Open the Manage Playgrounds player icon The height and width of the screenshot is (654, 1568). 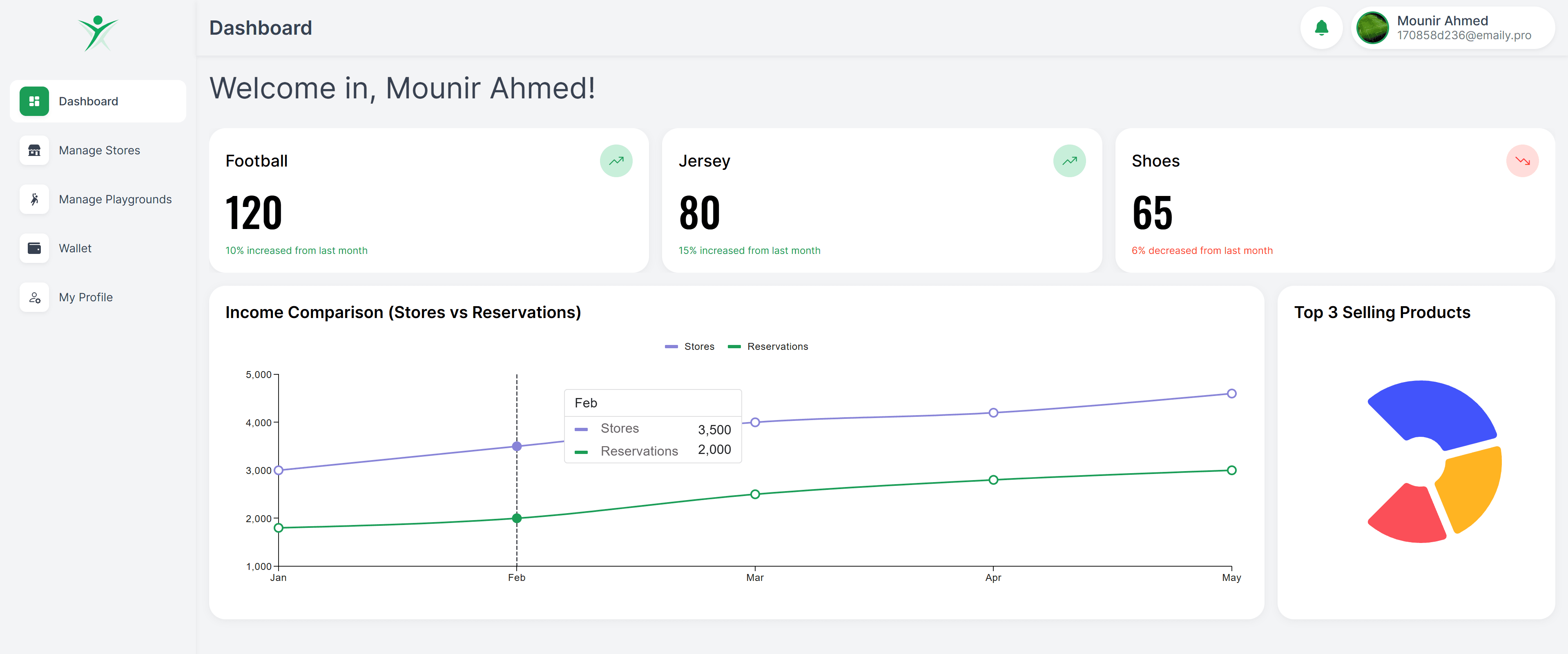[34, 199]
